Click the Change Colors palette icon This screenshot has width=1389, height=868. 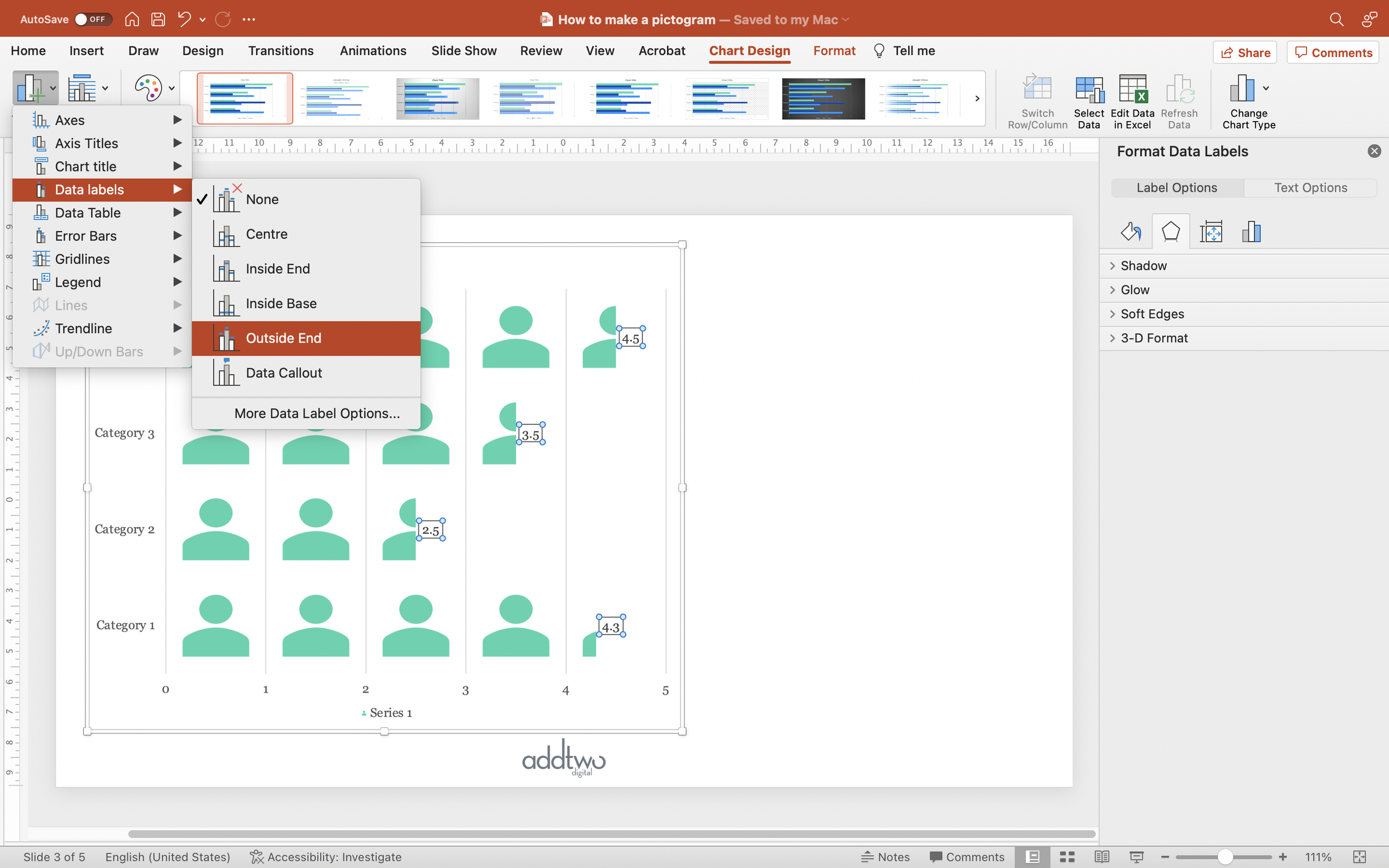point(148,88)
